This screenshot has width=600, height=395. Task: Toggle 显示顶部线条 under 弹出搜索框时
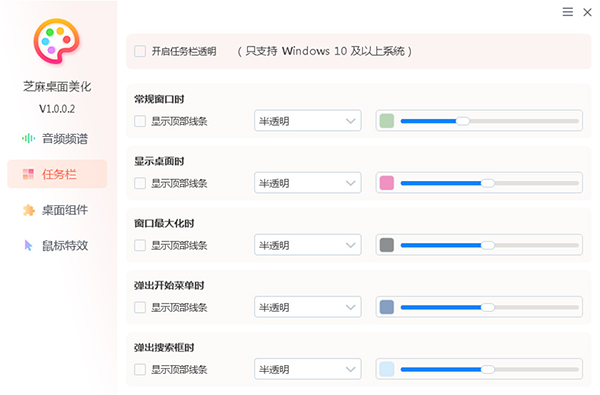140,369
